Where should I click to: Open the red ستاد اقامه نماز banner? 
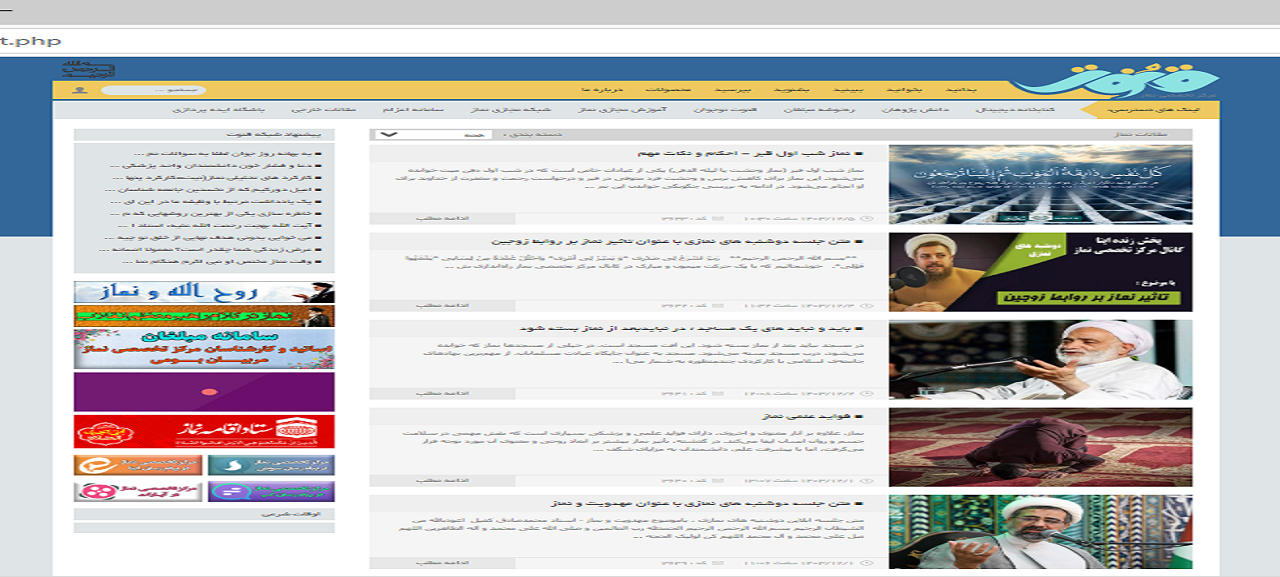click(204, 431)
